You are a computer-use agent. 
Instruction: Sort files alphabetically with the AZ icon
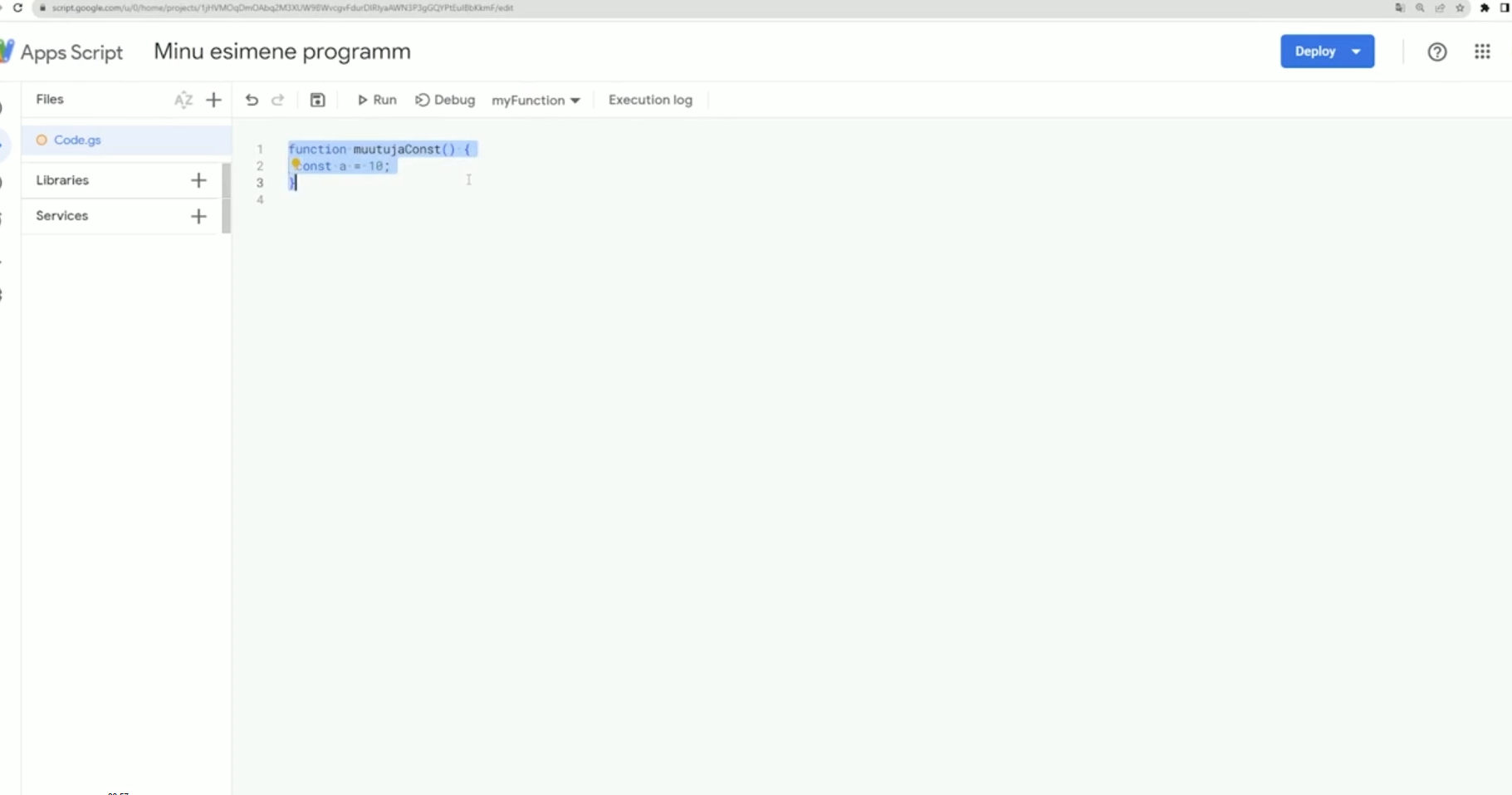[x=183, y=100]
